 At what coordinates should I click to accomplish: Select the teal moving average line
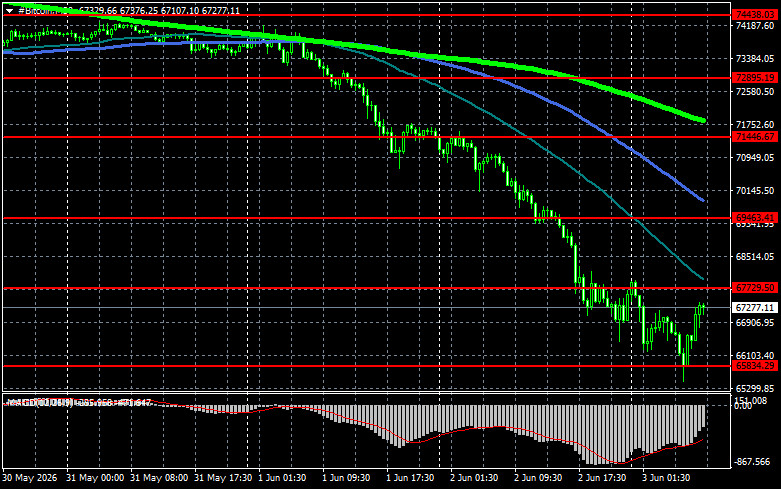498,120
